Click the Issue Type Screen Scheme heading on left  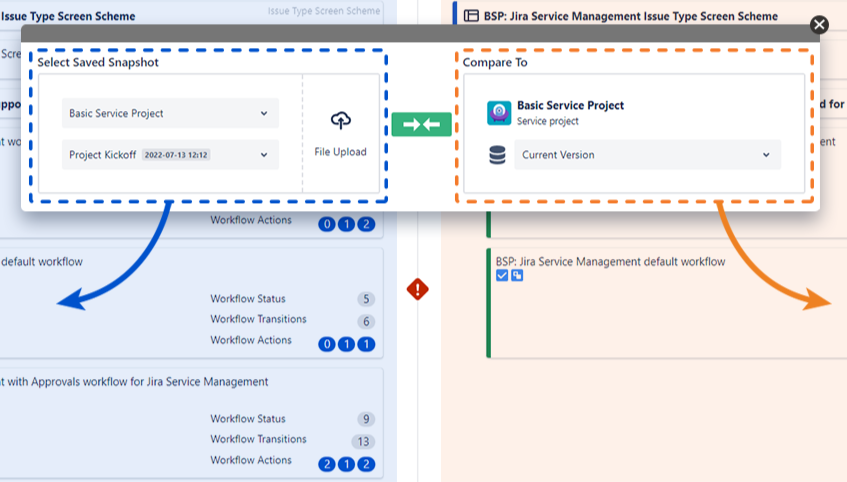[x=68, y=16]
